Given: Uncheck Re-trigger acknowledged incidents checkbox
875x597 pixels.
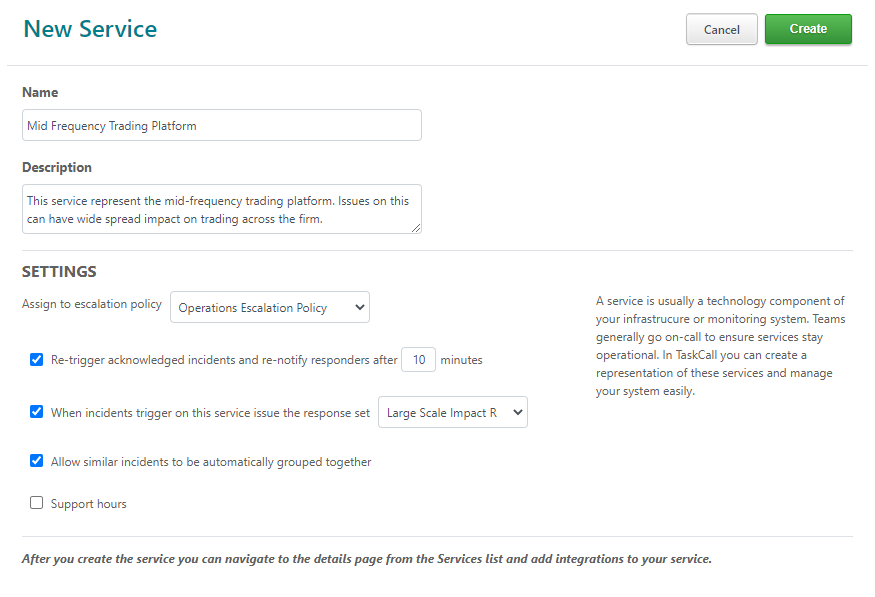Looking at the screenshot, I should 36,359.
